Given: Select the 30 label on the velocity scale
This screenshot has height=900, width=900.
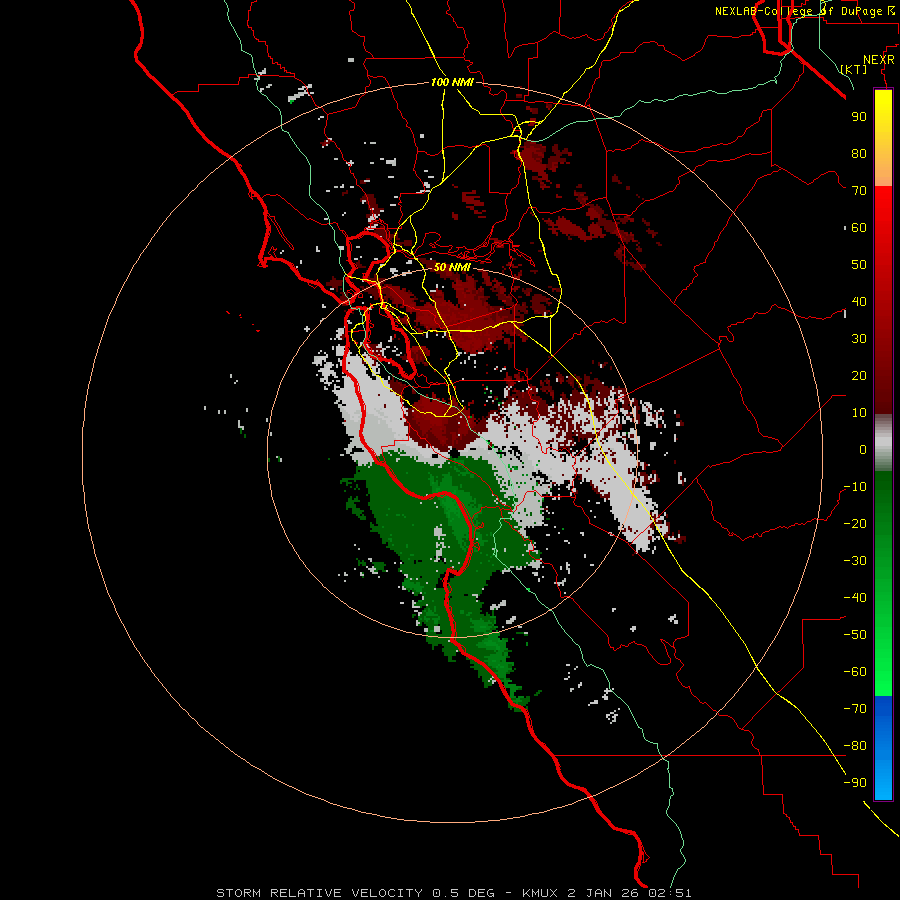Looking at the screenshot, I should click(x=859, y=339).
